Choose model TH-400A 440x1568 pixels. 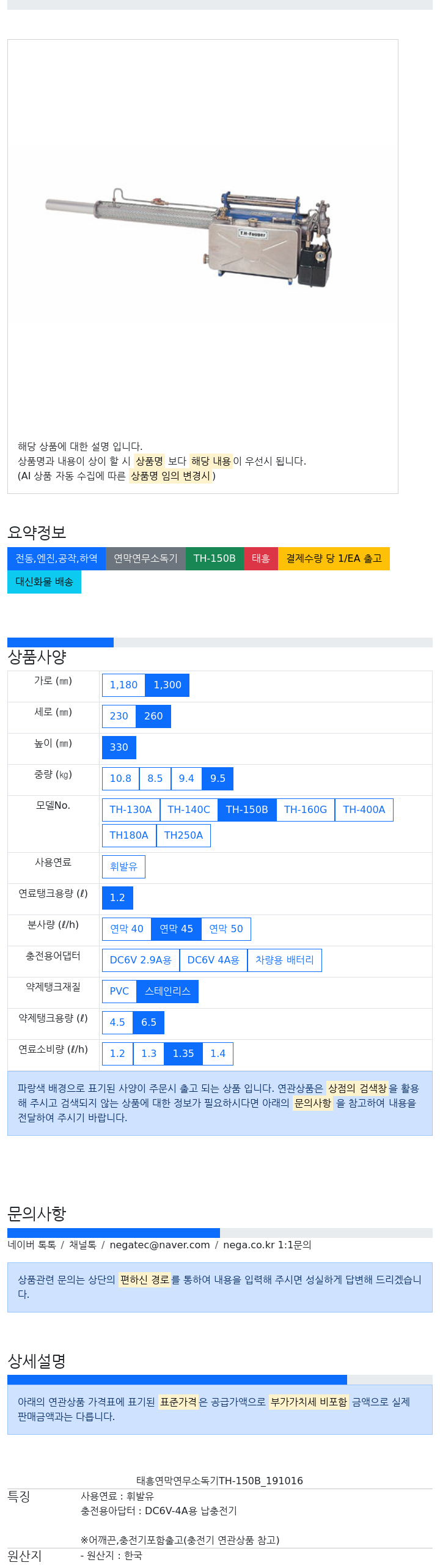pos(364,810)
